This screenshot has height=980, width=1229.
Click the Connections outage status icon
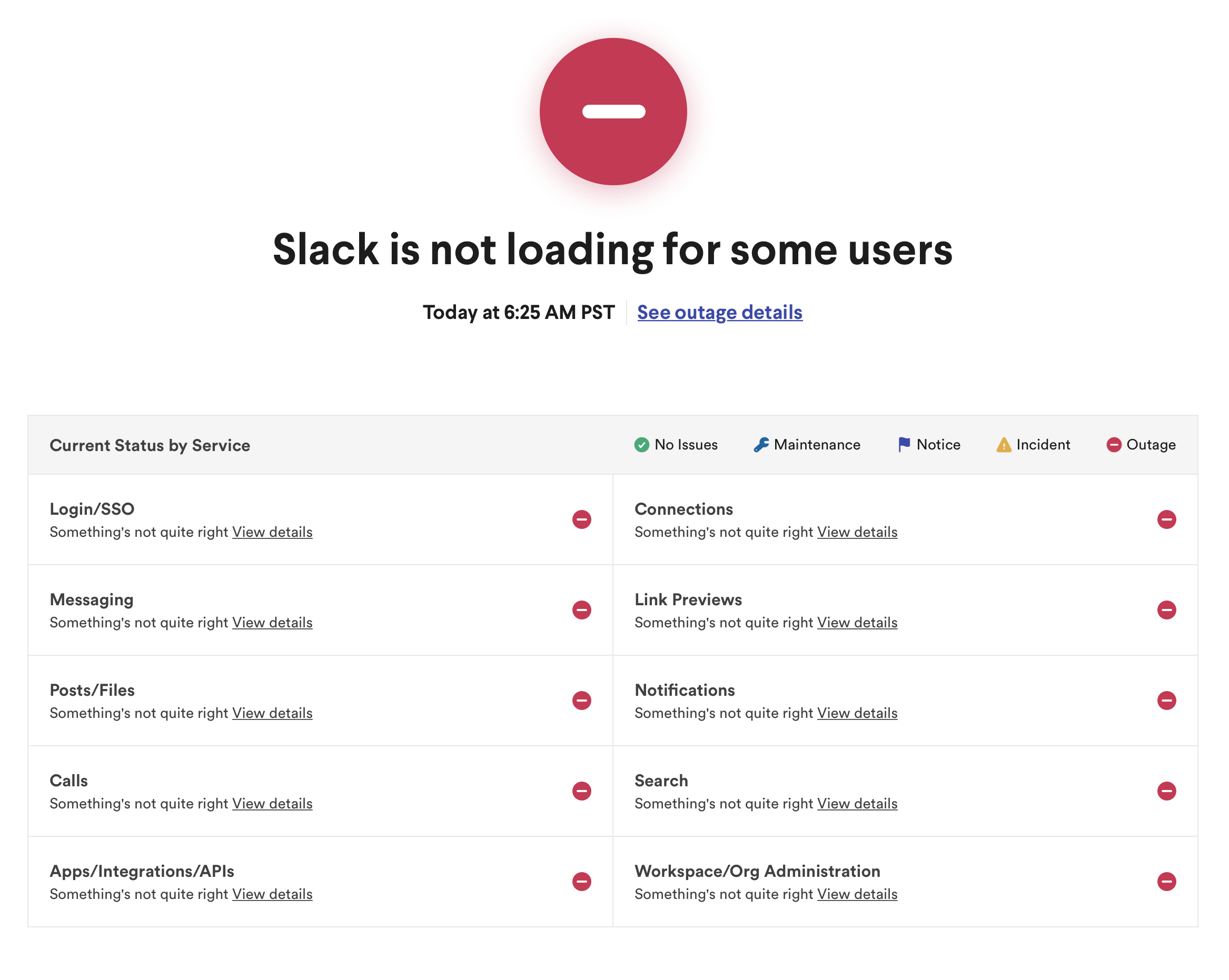click(1166, 519)
